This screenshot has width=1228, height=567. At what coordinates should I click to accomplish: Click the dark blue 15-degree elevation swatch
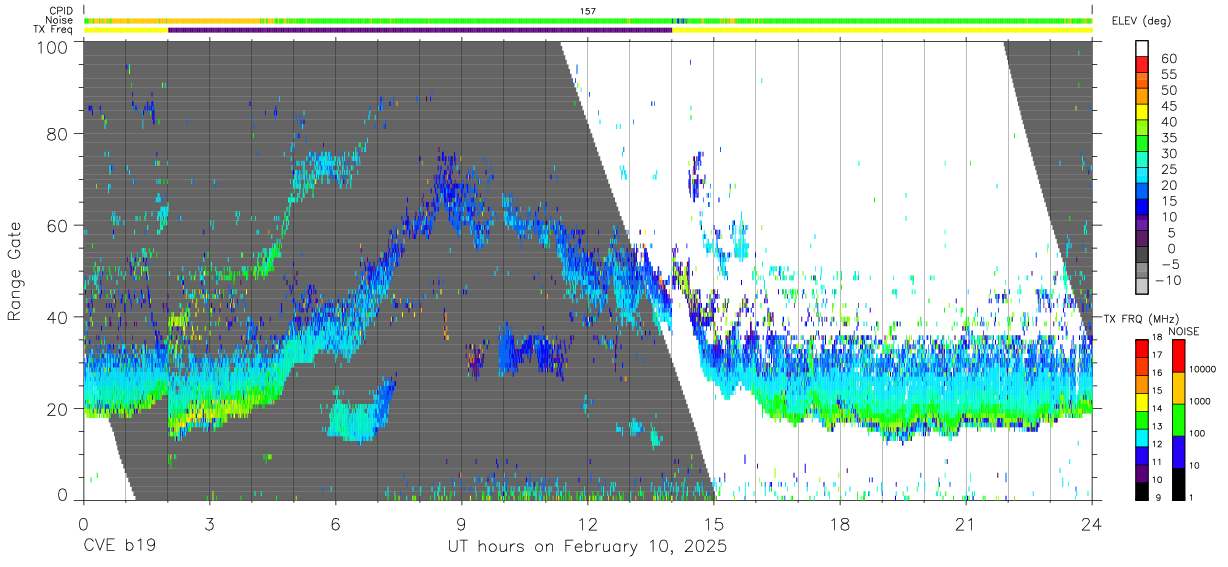point(1142,209)
